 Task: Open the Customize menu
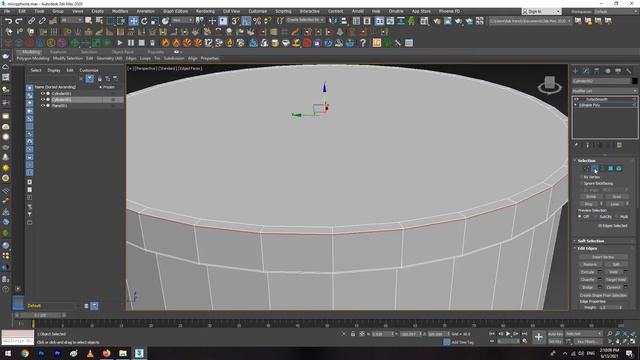coord(258,11)
